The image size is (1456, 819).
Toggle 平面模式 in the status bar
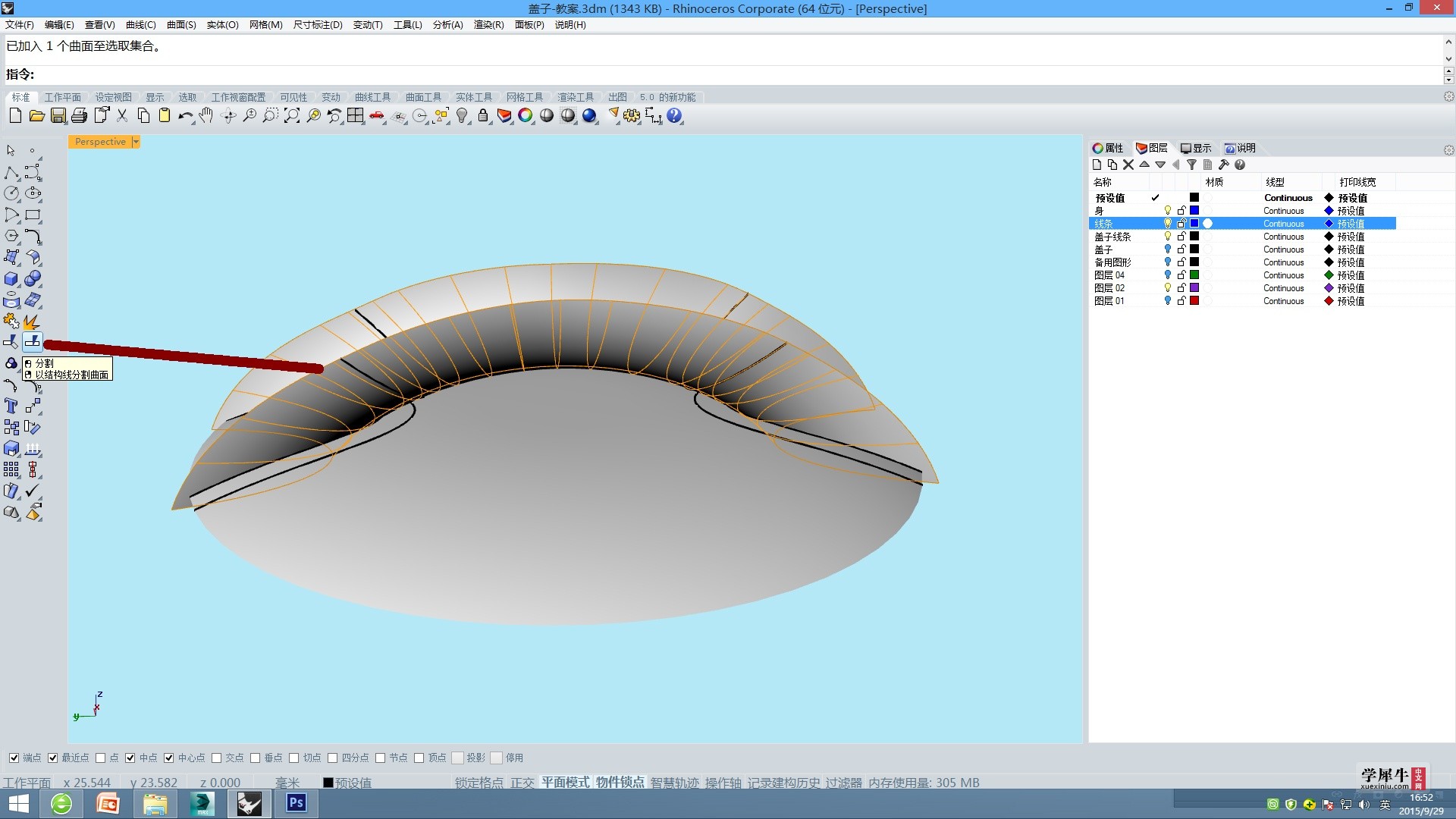tap(565, 783)
